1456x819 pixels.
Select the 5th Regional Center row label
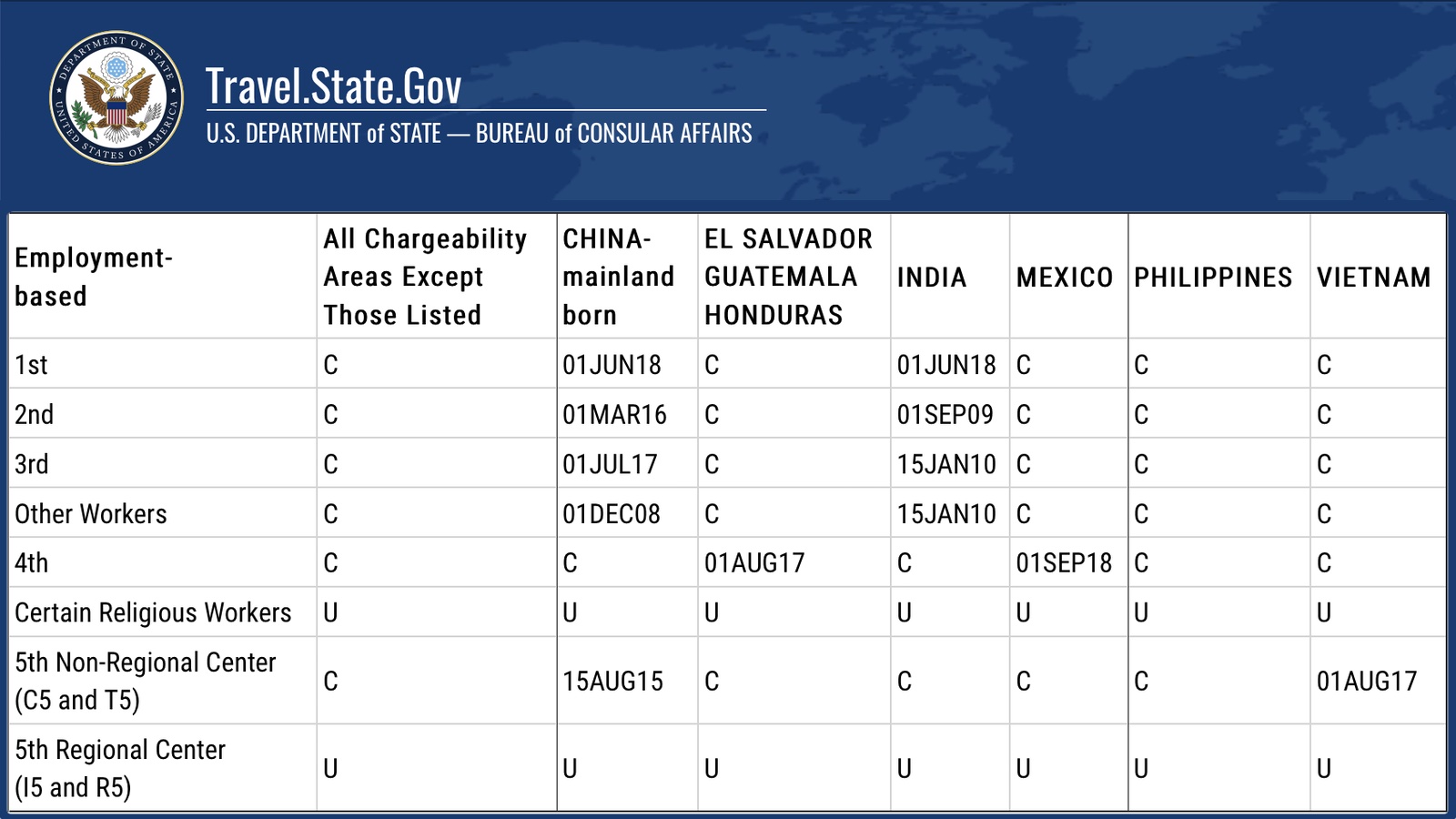coord(120,769)
